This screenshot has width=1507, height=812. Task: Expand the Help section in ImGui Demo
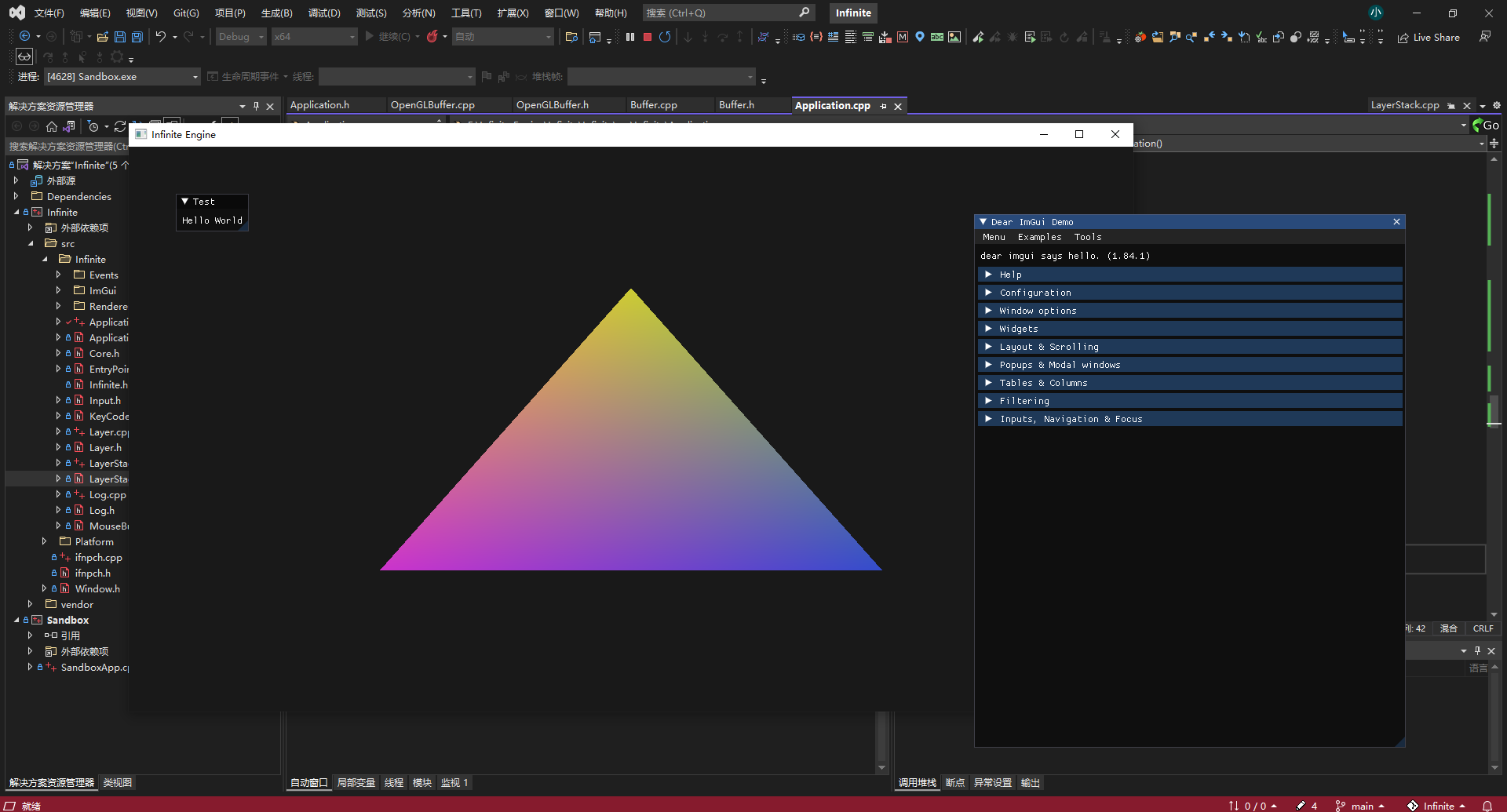pyautogui.click(x=1190, y=275)
